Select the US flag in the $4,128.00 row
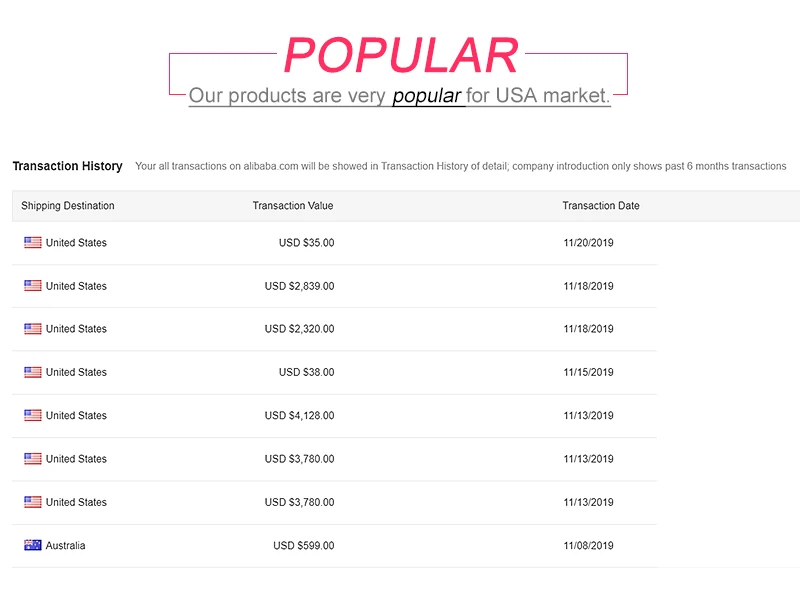Screen dimensions: 800x600 (x=33, y=415)
